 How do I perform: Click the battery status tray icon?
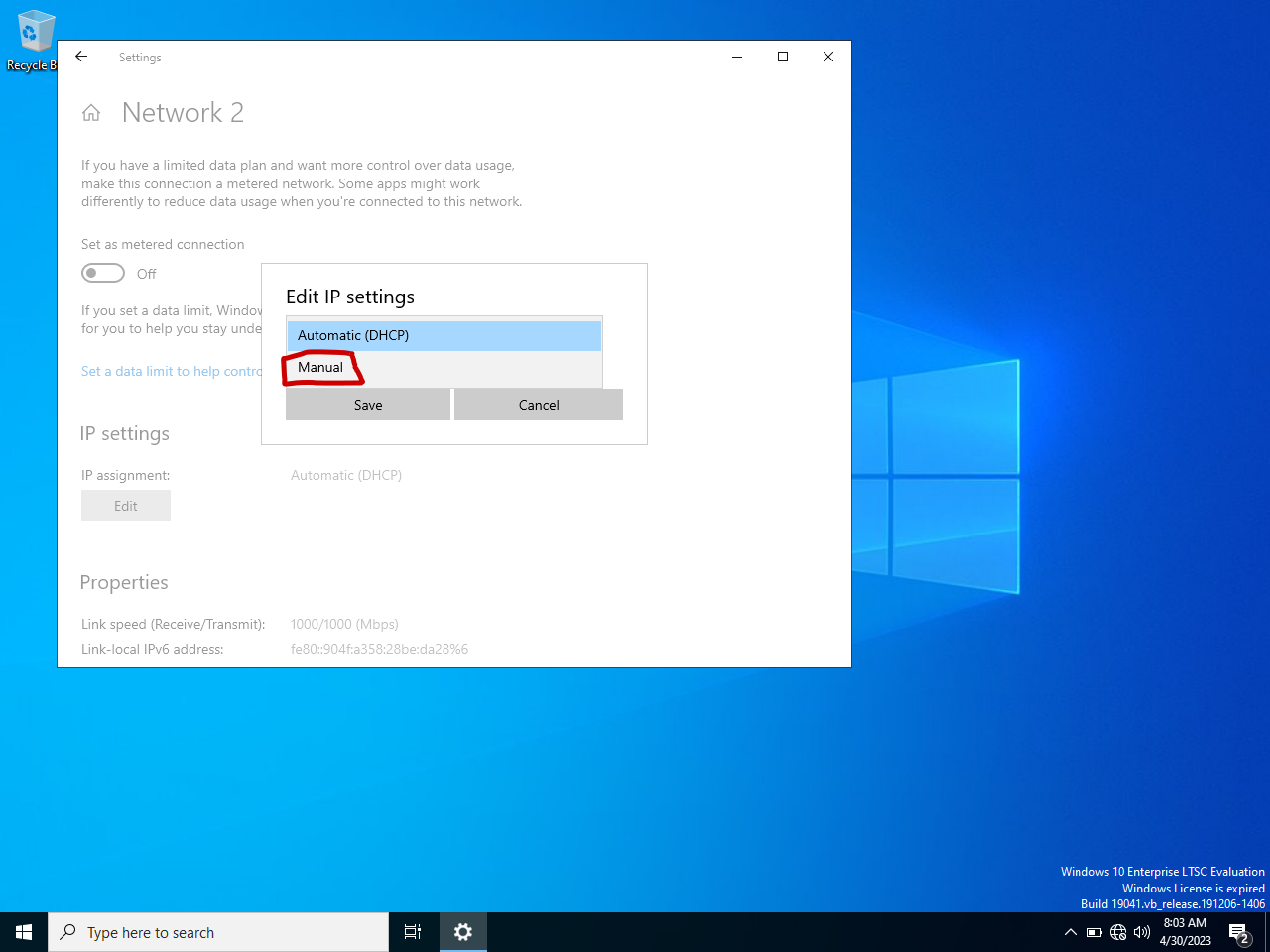point(1094,932)
